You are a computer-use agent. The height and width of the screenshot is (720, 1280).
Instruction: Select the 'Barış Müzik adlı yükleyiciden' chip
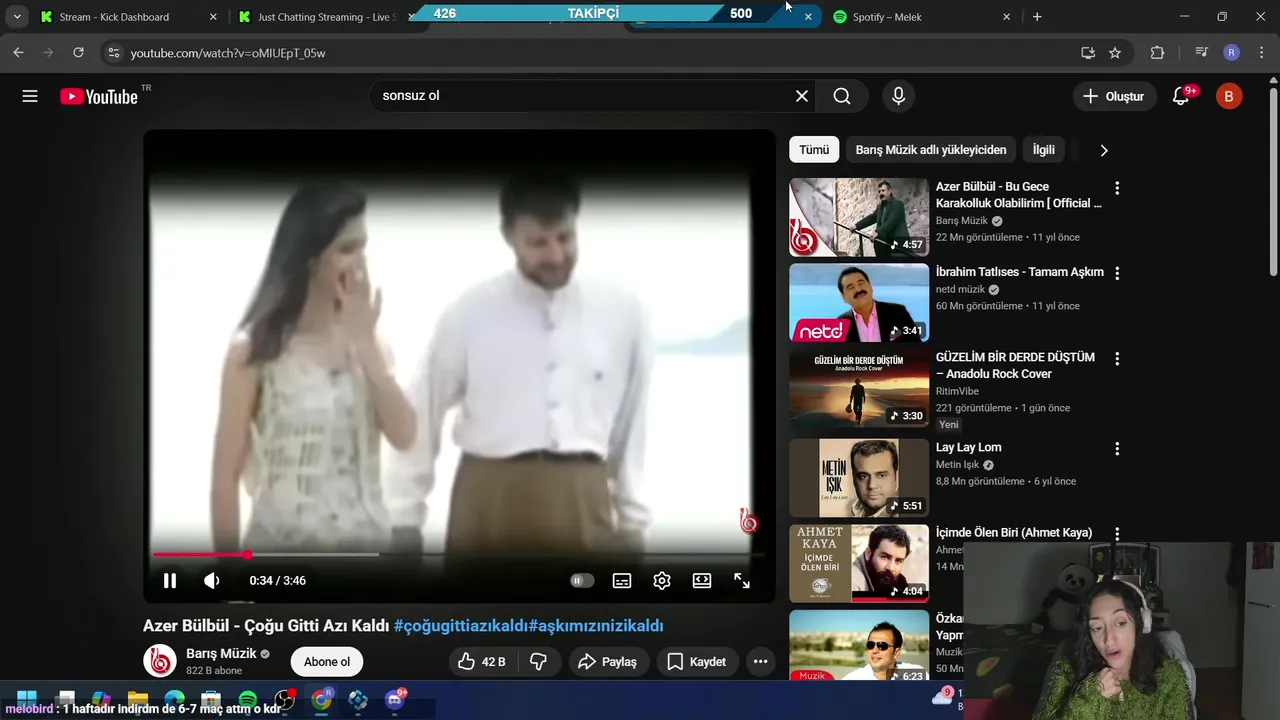pyautogui.click(x=931, y=150)
